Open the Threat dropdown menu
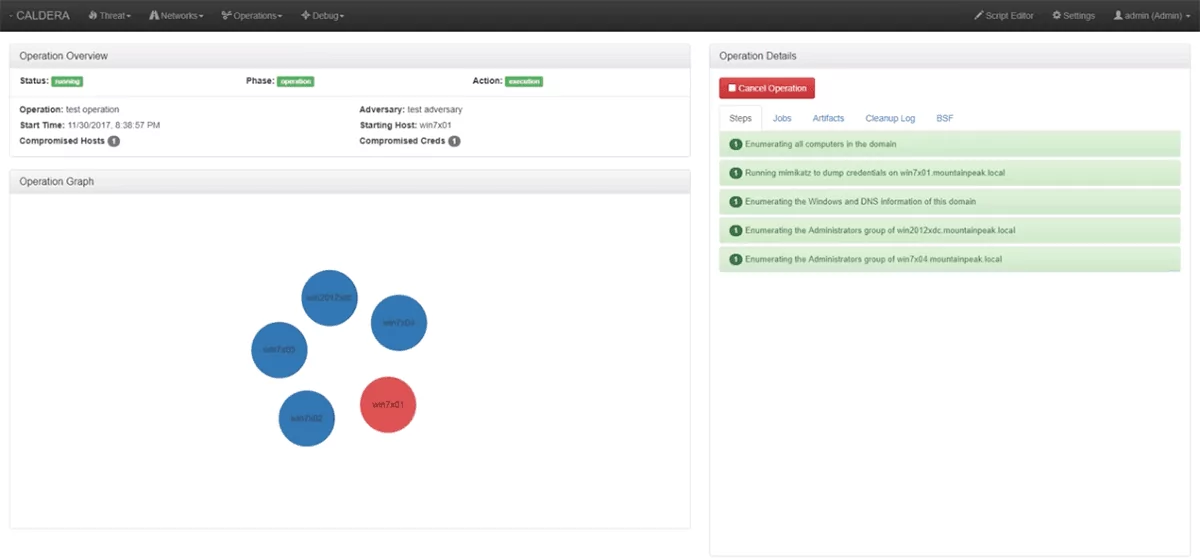The height and width of the screenshot is (559, 1200). point(109,16)
